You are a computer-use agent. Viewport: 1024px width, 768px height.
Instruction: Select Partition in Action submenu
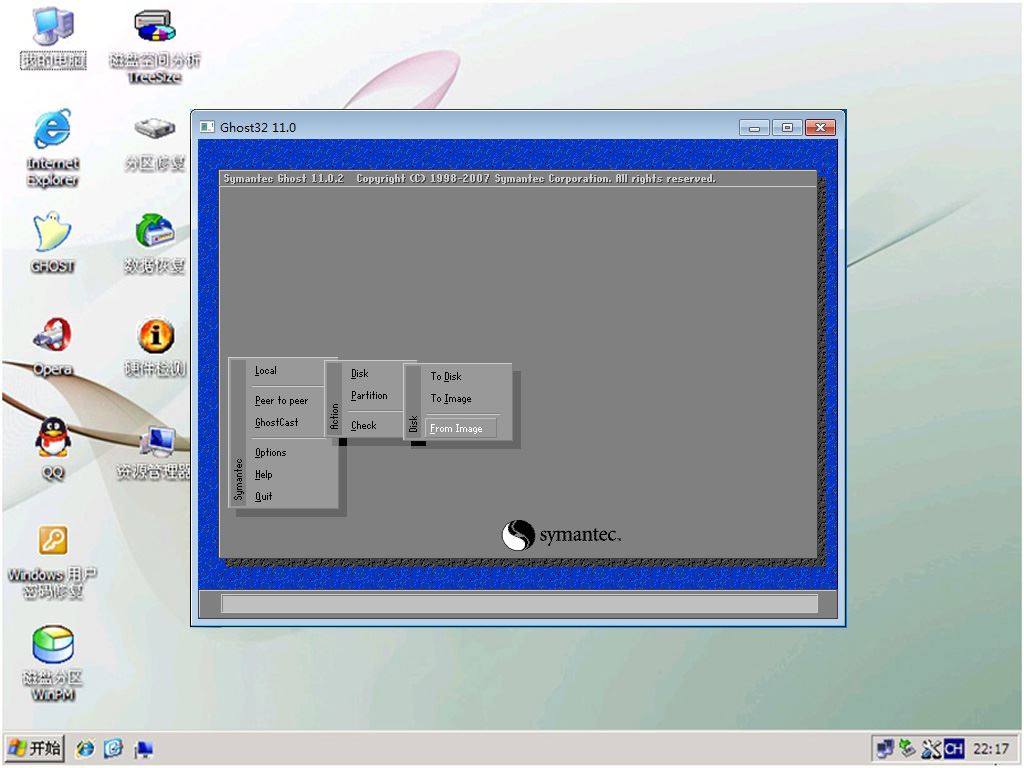(369, 396)
